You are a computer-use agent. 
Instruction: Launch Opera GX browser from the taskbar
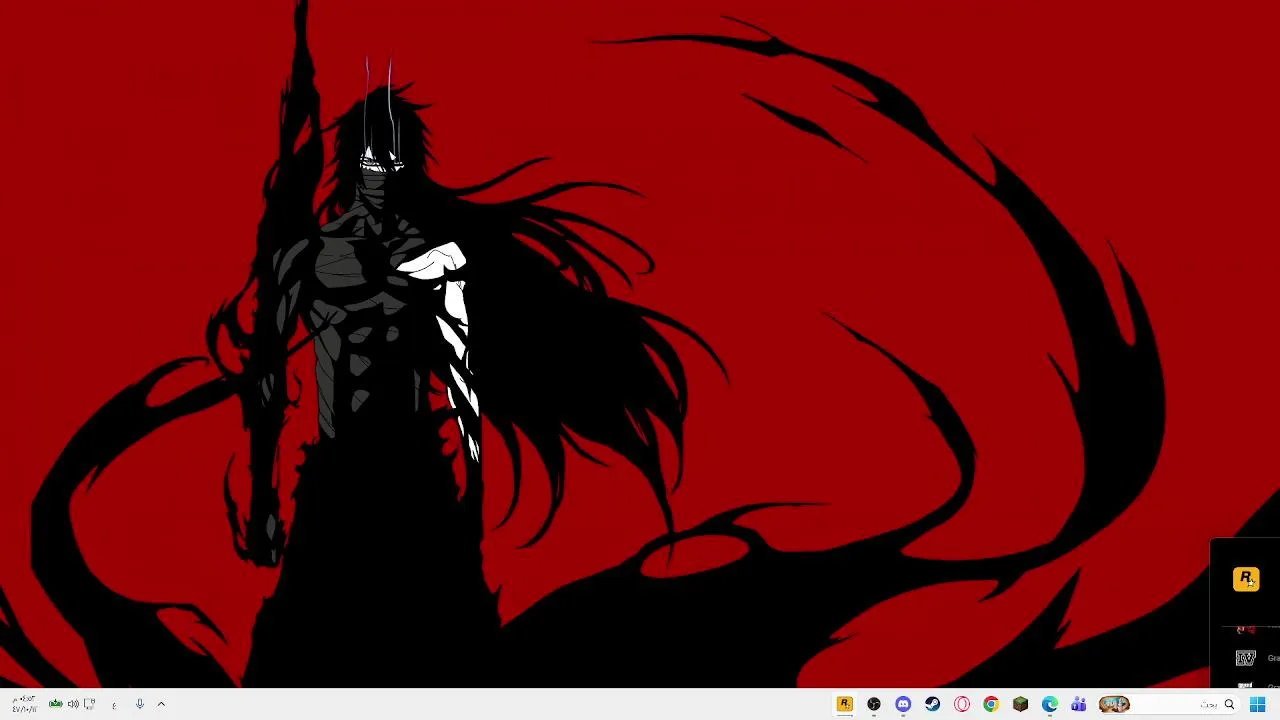pyautogui.click(x=962, y=705)
